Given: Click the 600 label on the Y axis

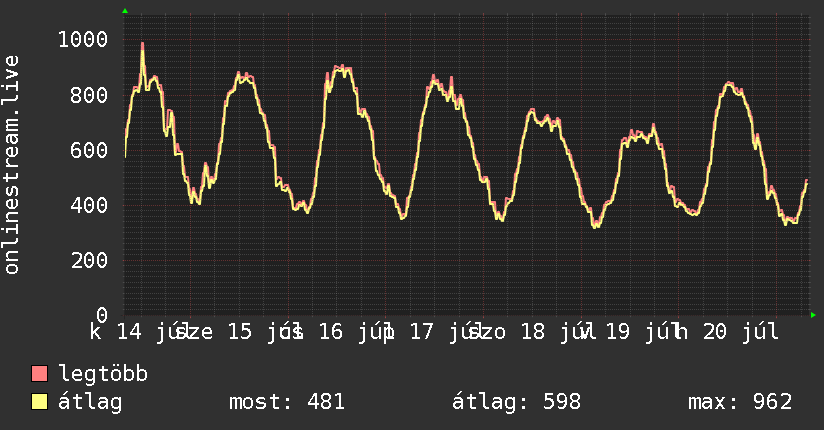Looking at the screenshot, I should tap(89, 150).
